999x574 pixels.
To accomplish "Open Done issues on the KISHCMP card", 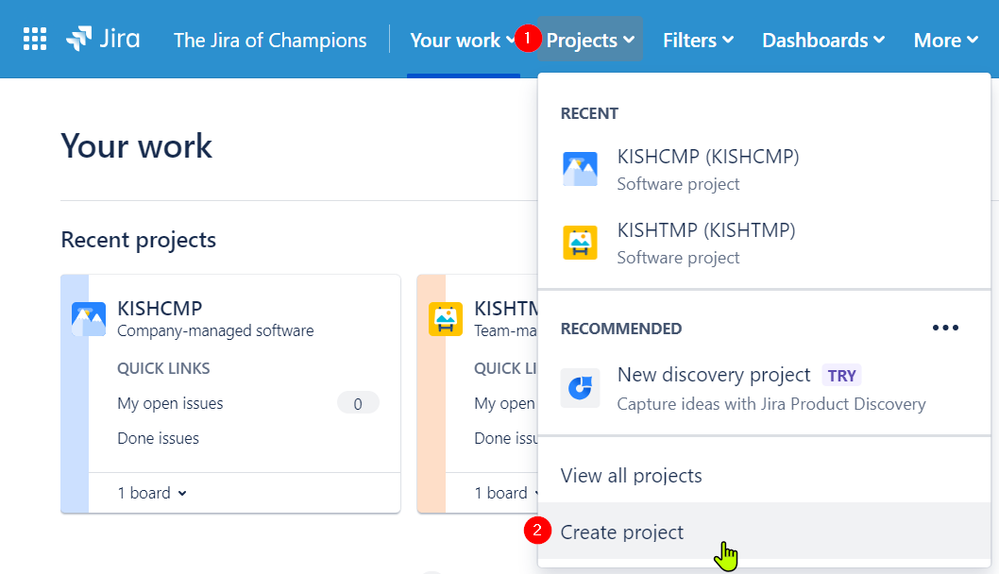I will (158, 438).
